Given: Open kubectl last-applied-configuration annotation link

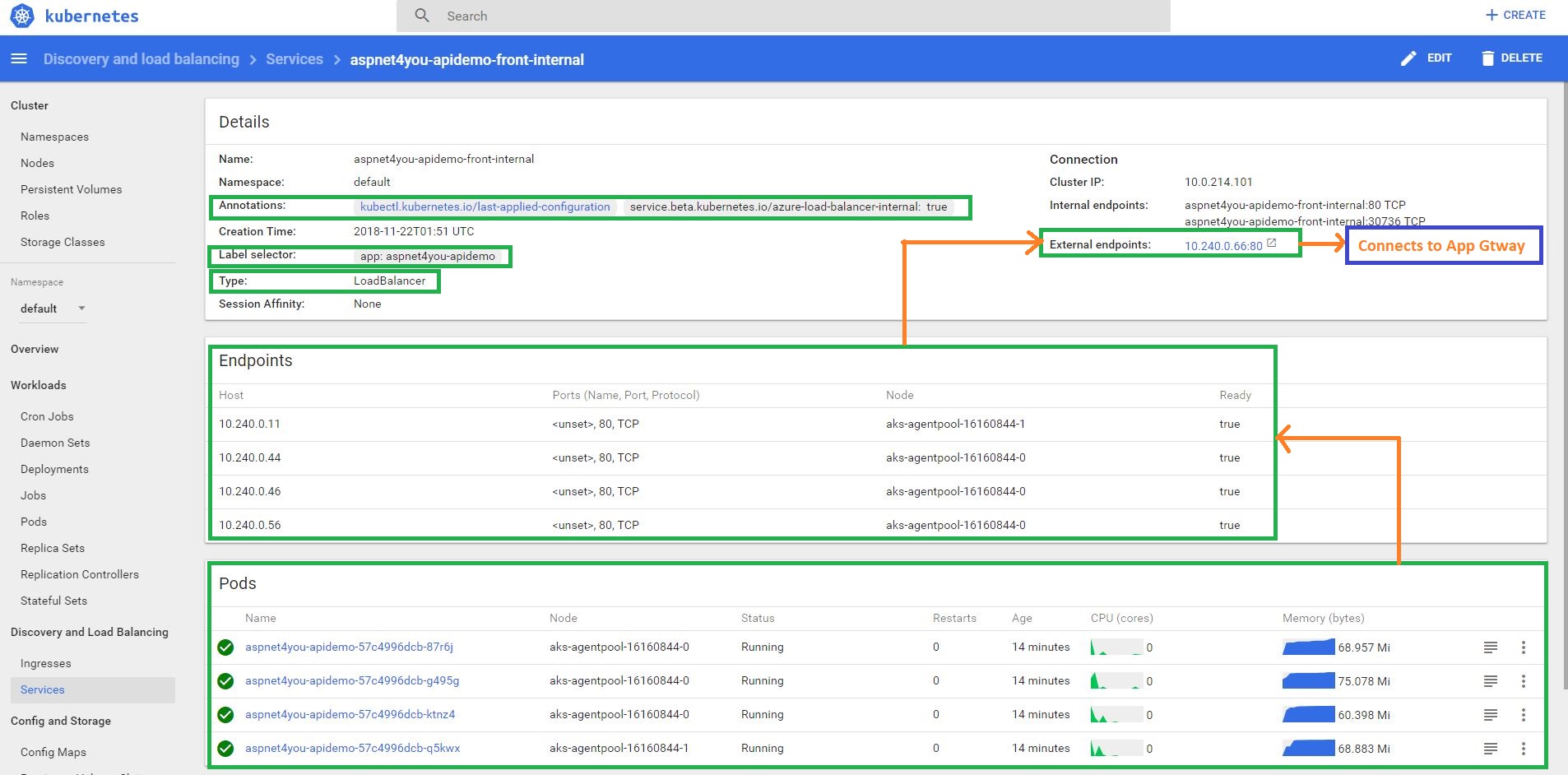Looking at the screenshot, I should [x=485, y=207].
